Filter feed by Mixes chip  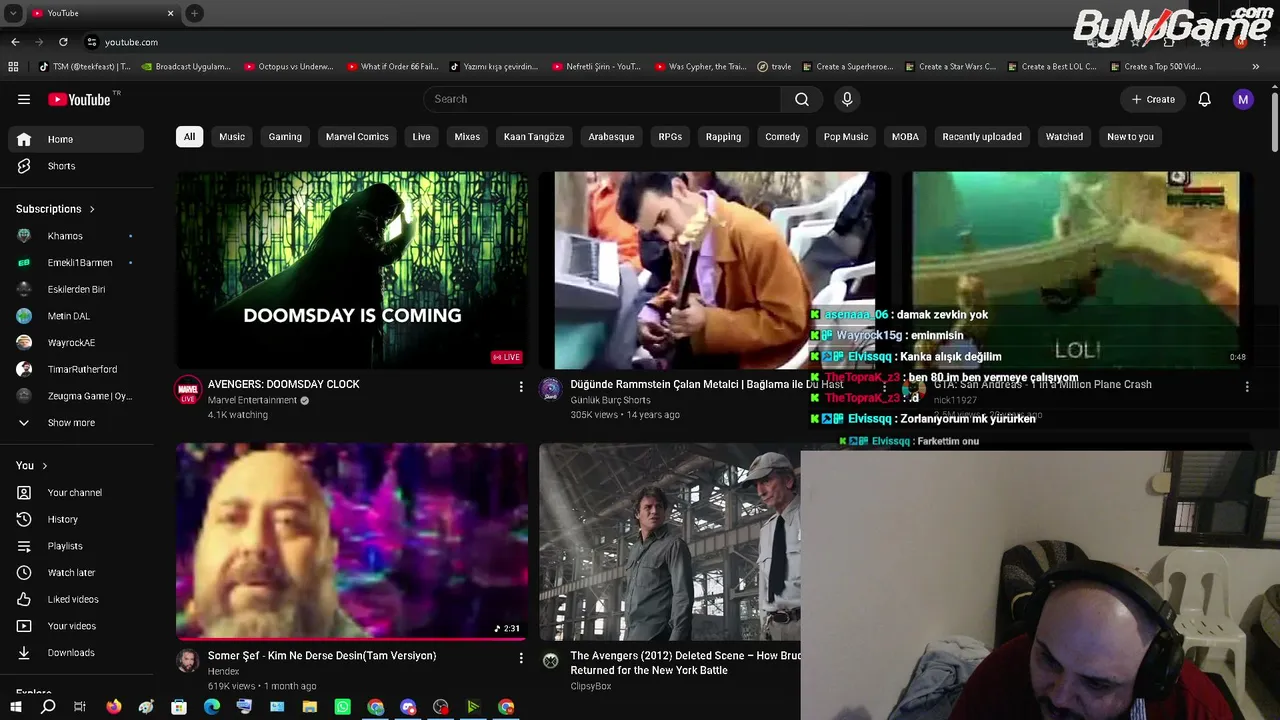[467, 137]
